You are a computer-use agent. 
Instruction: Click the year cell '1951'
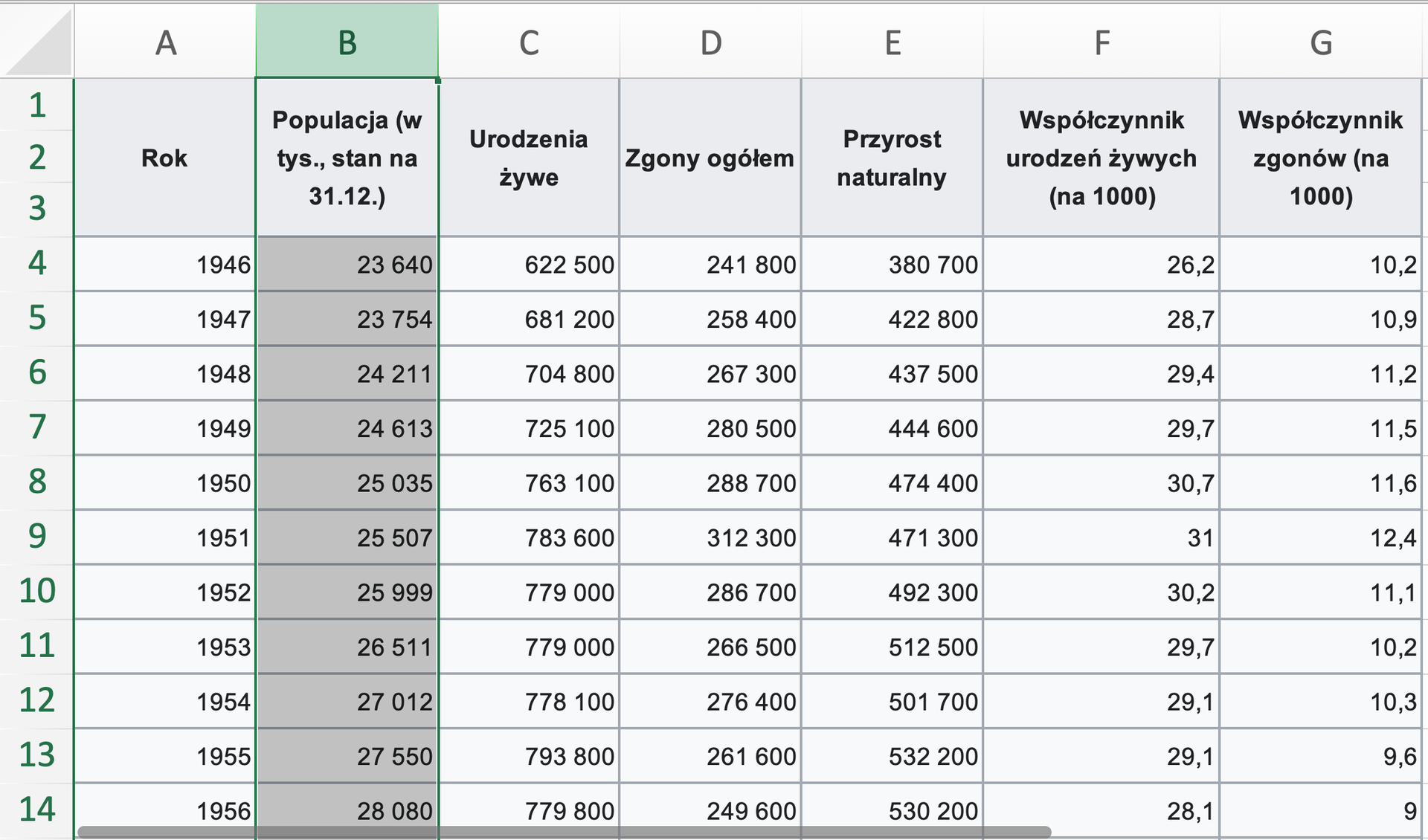click(x=165, y=537)
